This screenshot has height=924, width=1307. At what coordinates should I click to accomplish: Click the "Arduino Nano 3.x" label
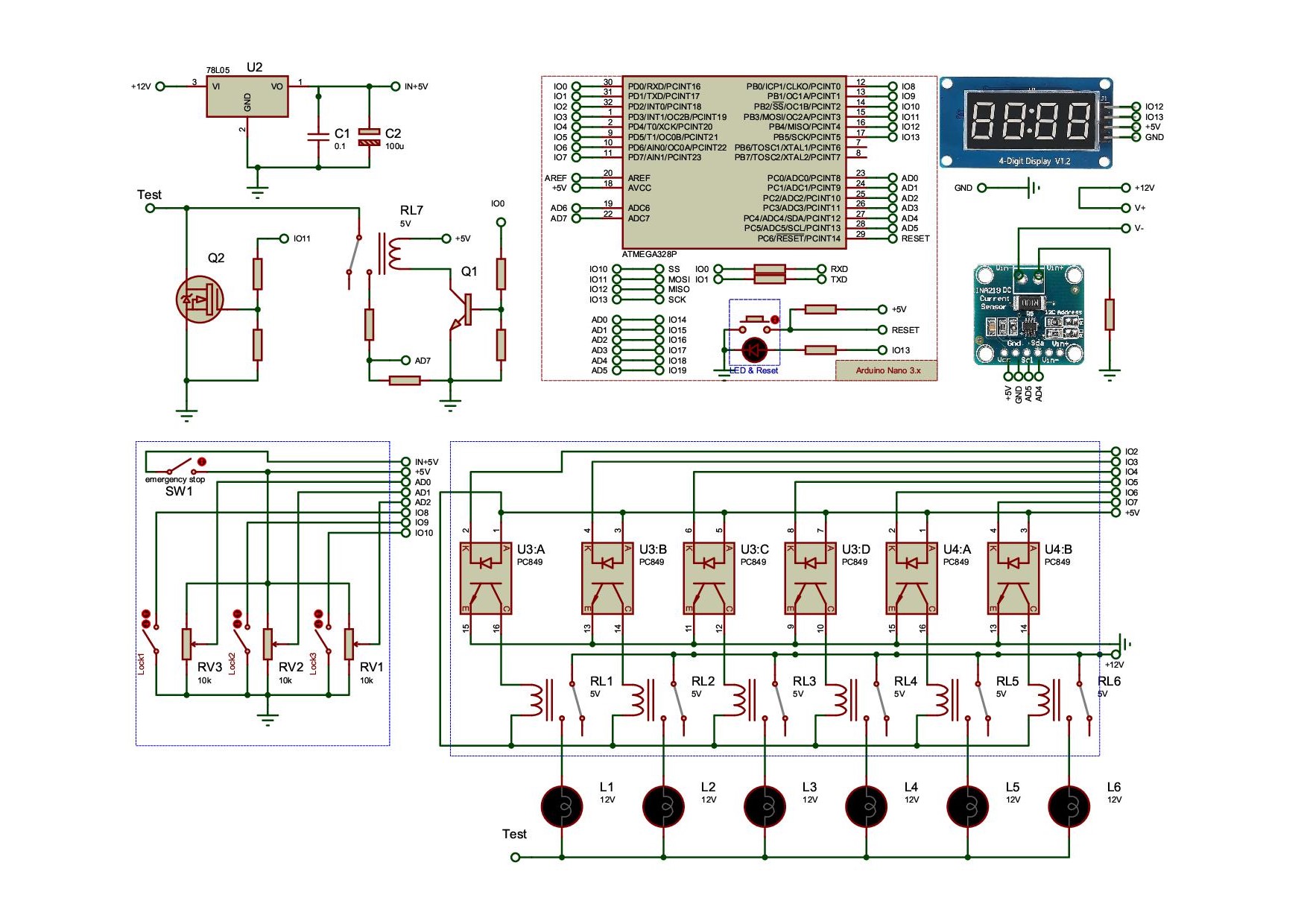(x=887, y=370)
